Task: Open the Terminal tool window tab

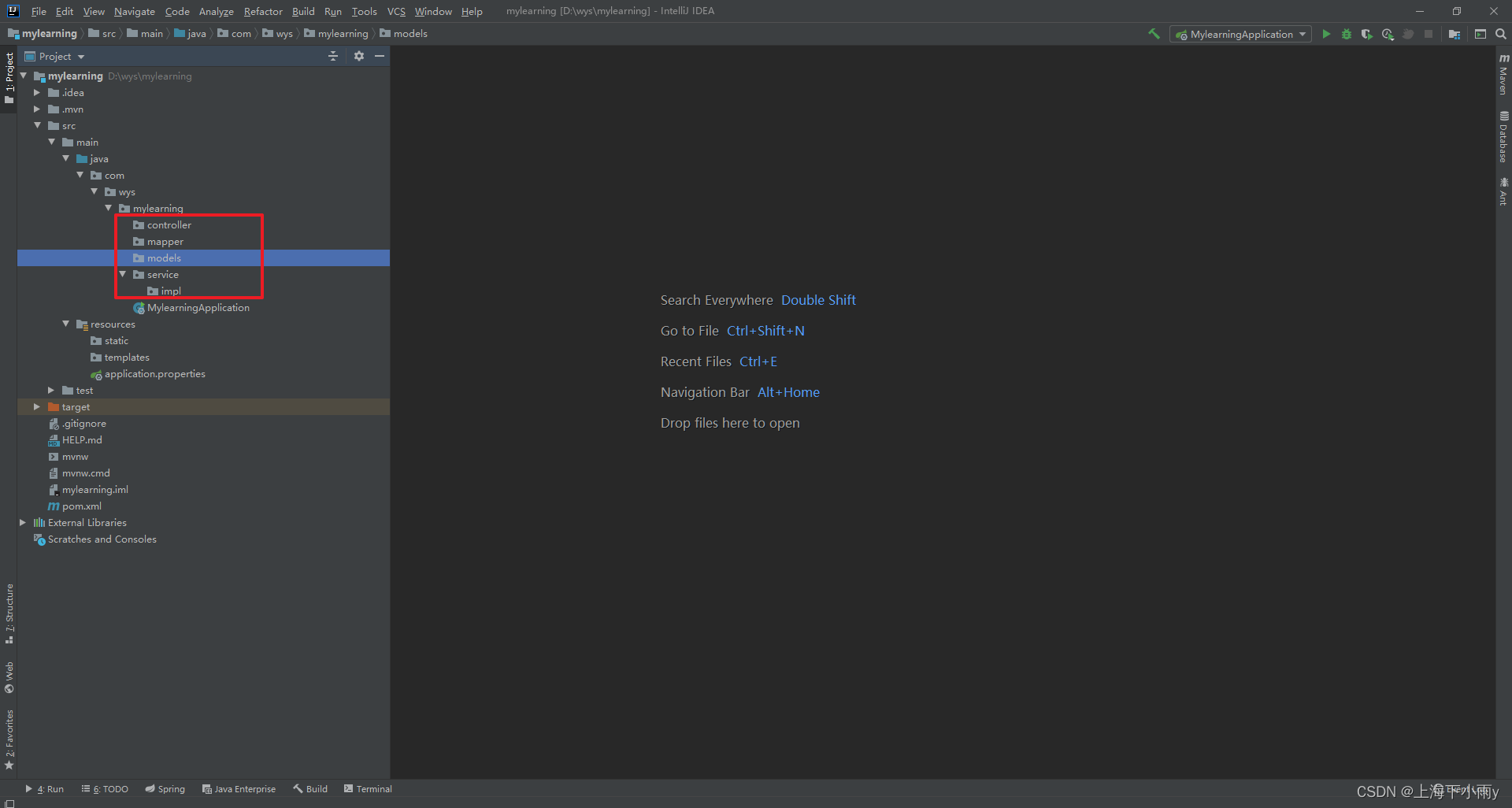Action: [368, 788]
